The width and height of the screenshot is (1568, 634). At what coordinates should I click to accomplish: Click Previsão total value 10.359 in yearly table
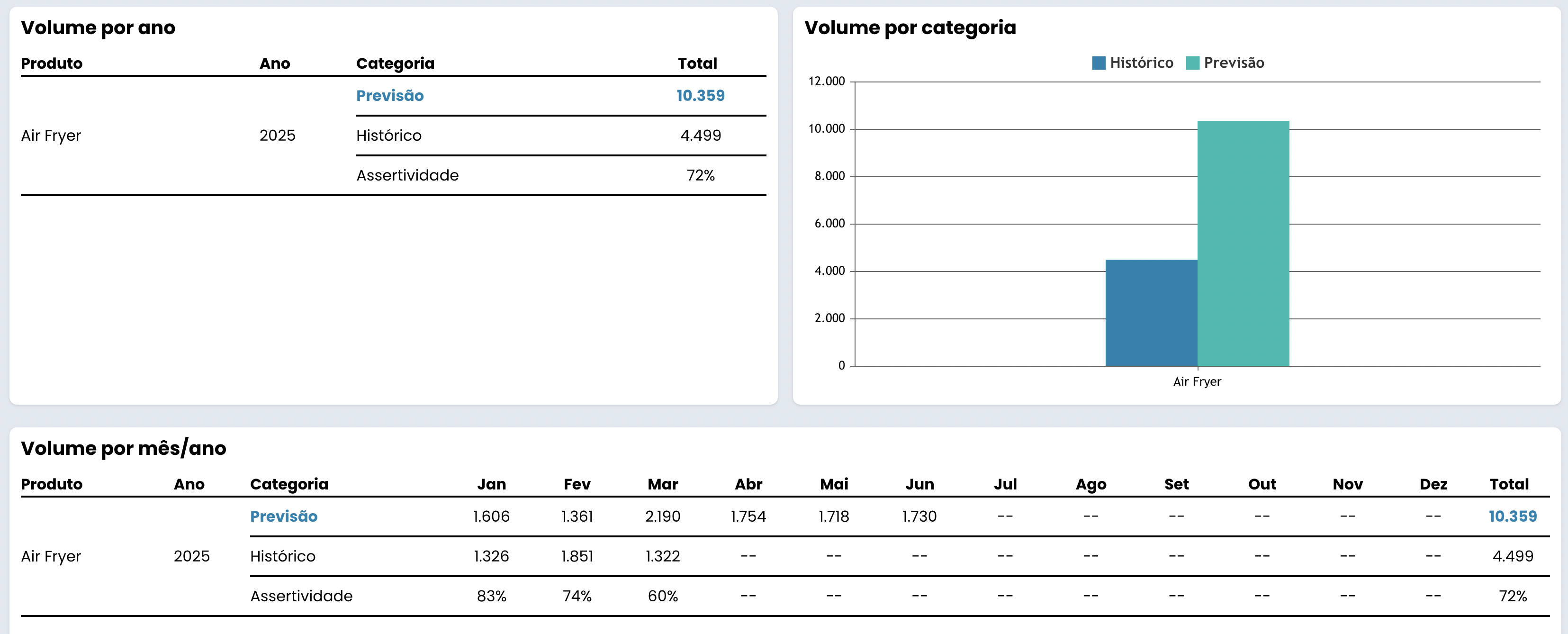[701, 96]
